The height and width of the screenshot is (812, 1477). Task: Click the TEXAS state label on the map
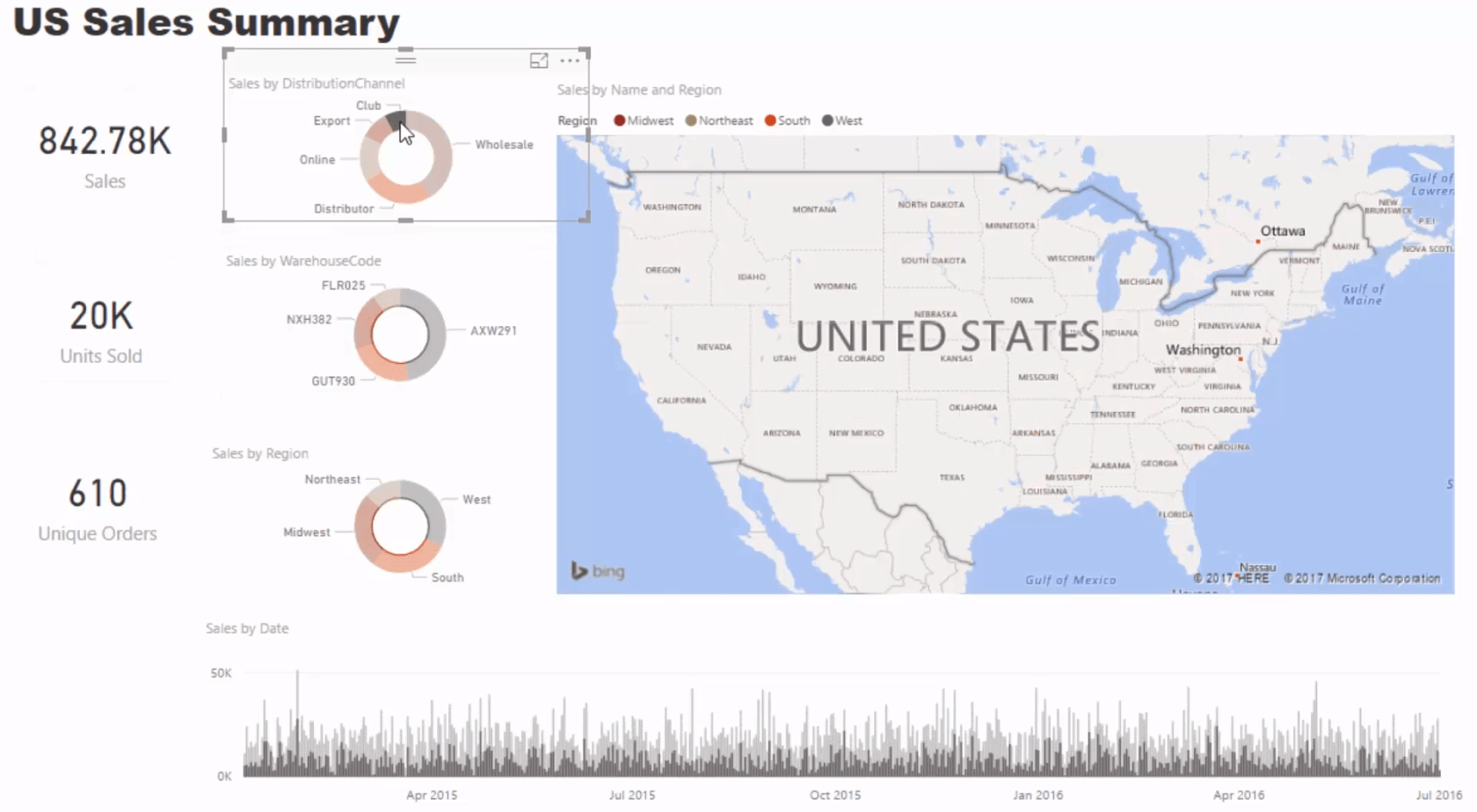(952, 477)
